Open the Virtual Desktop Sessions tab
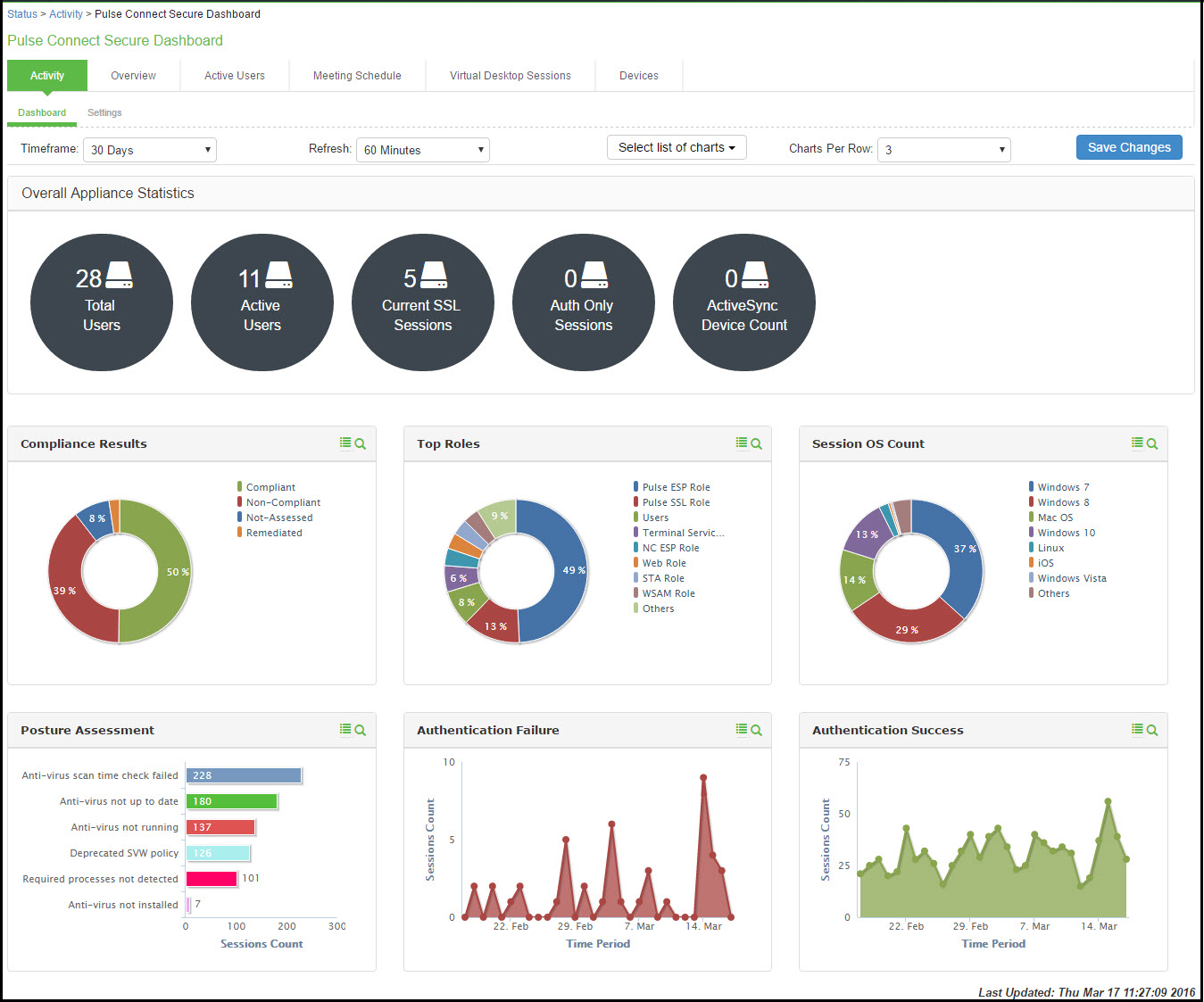1204x1002 pixels. 511,76
